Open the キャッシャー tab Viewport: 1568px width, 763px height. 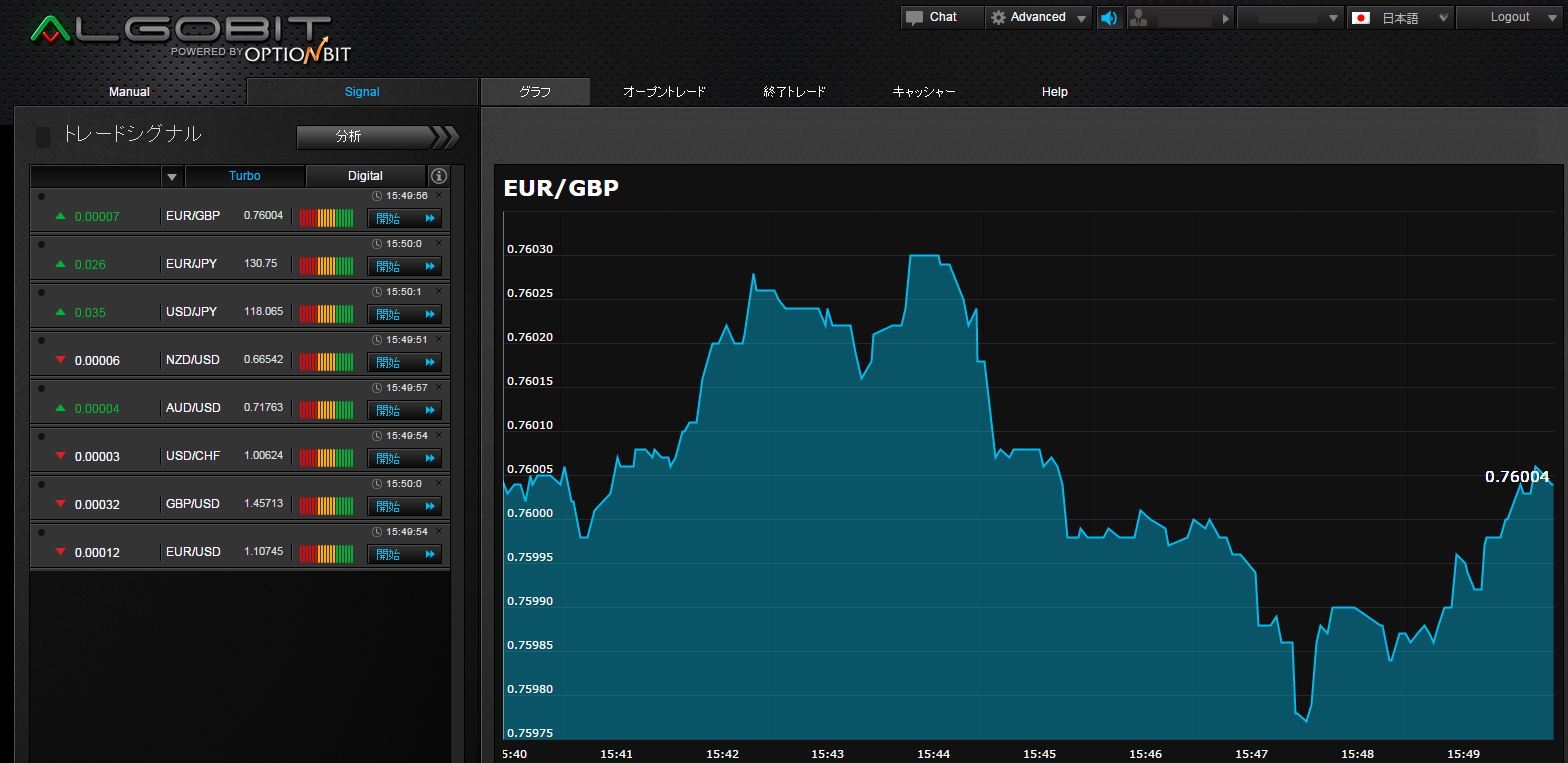924,92
